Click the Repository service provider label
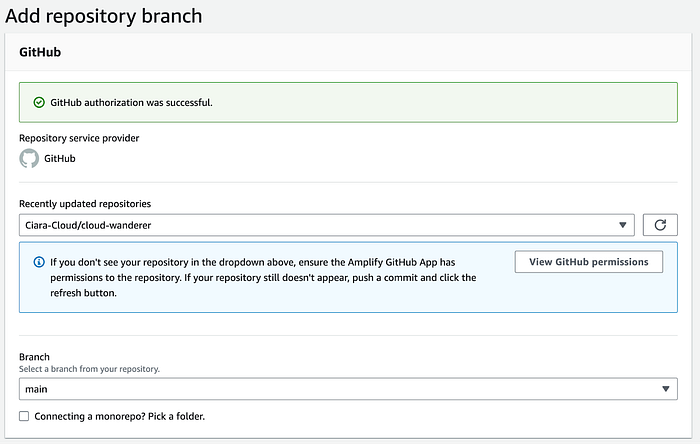The height and width of the screenshot is (444, 700). click(x=79, y=138)
